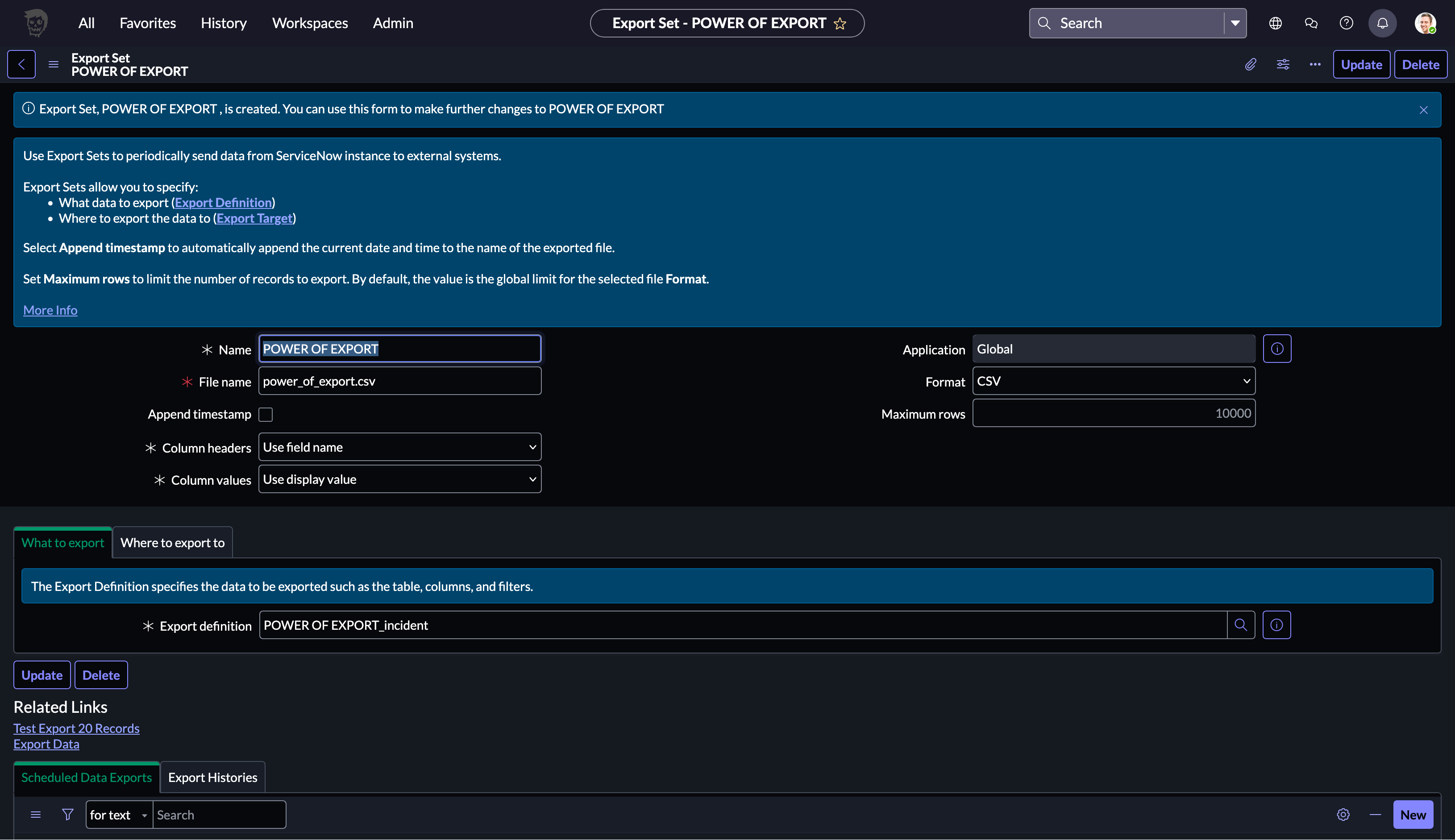Expand the Format CSV dropdown
The width and height of the screenshot is (1455, 840).
coord(1114,381)
